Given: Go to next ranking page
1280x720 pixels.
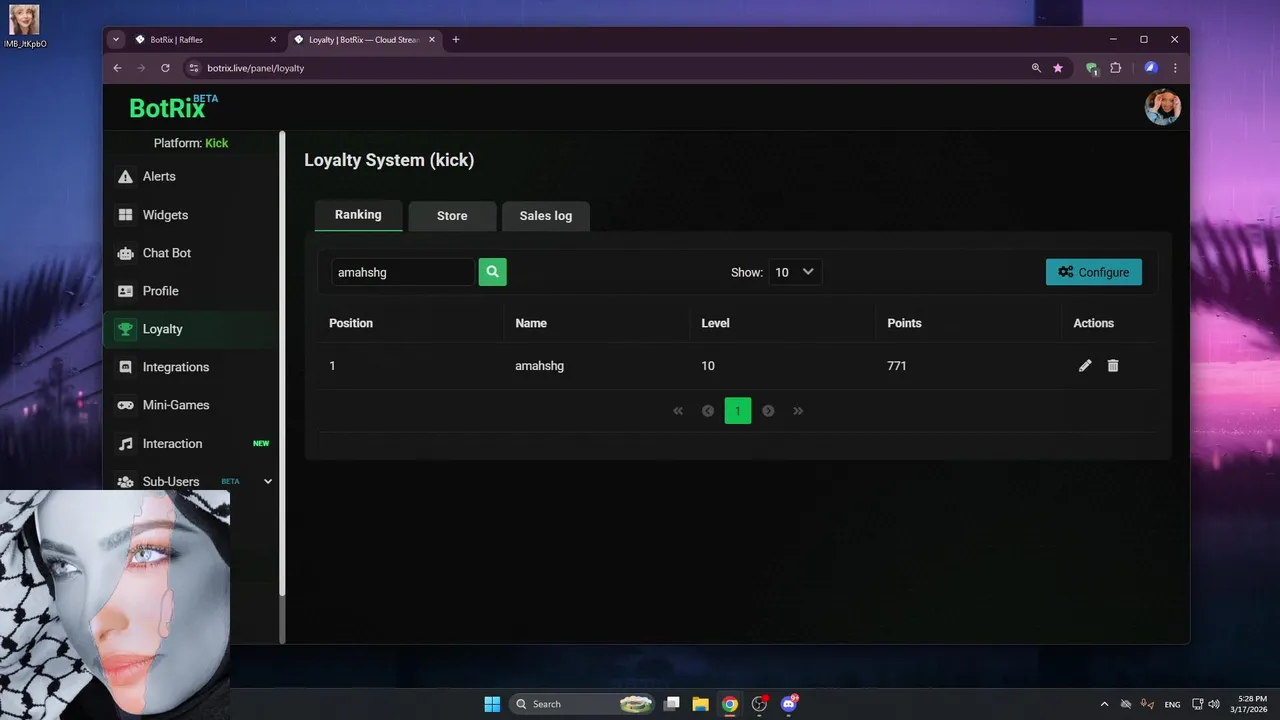Looking at the screenshot, I should click(768, 411).
